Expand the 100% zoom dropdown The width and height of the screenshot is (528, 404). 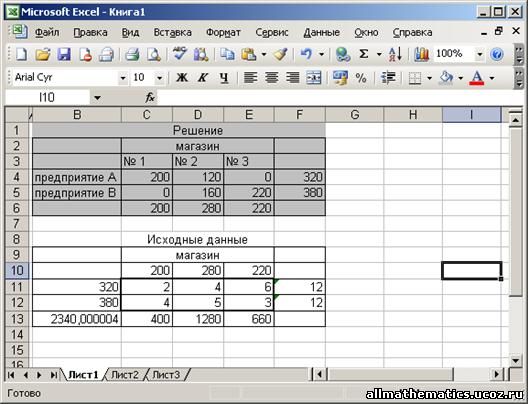[x=480, y=54]
